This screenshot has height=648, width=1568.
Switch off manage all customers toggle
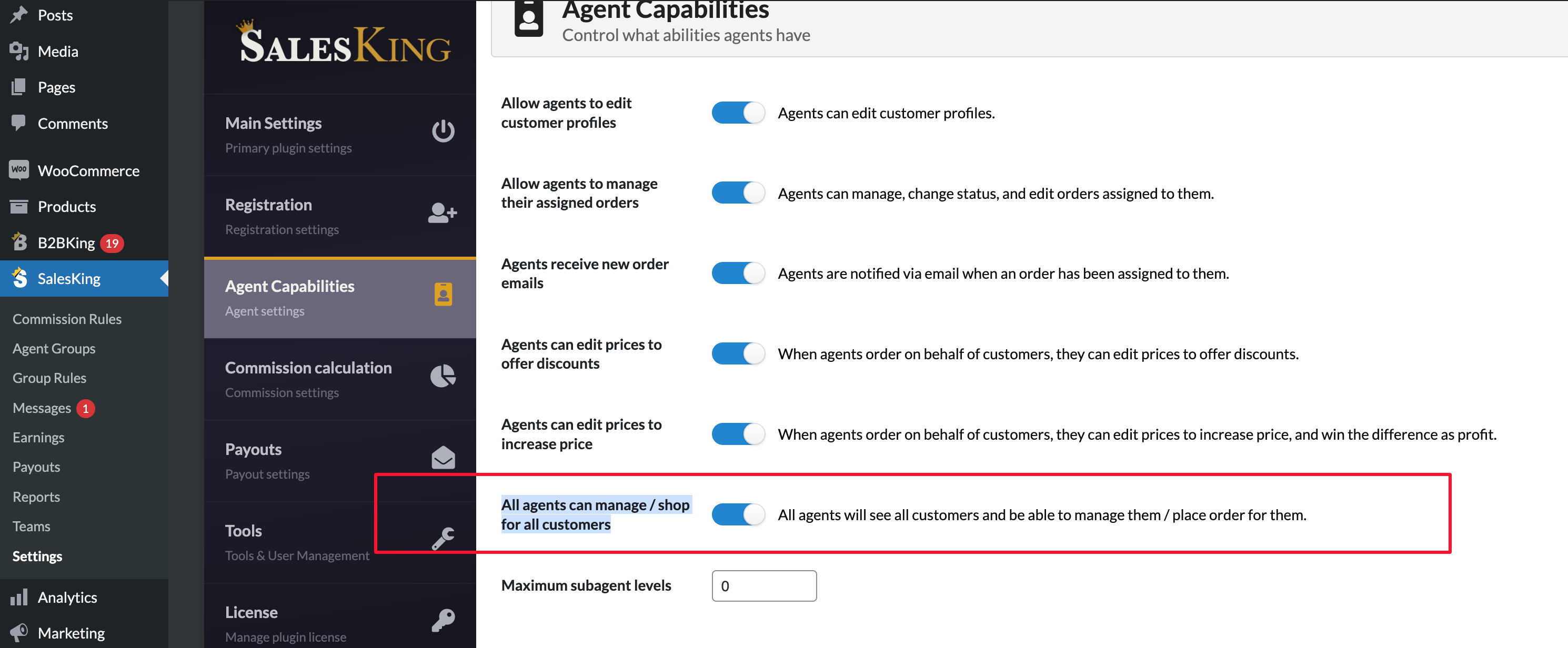[738, 514]
